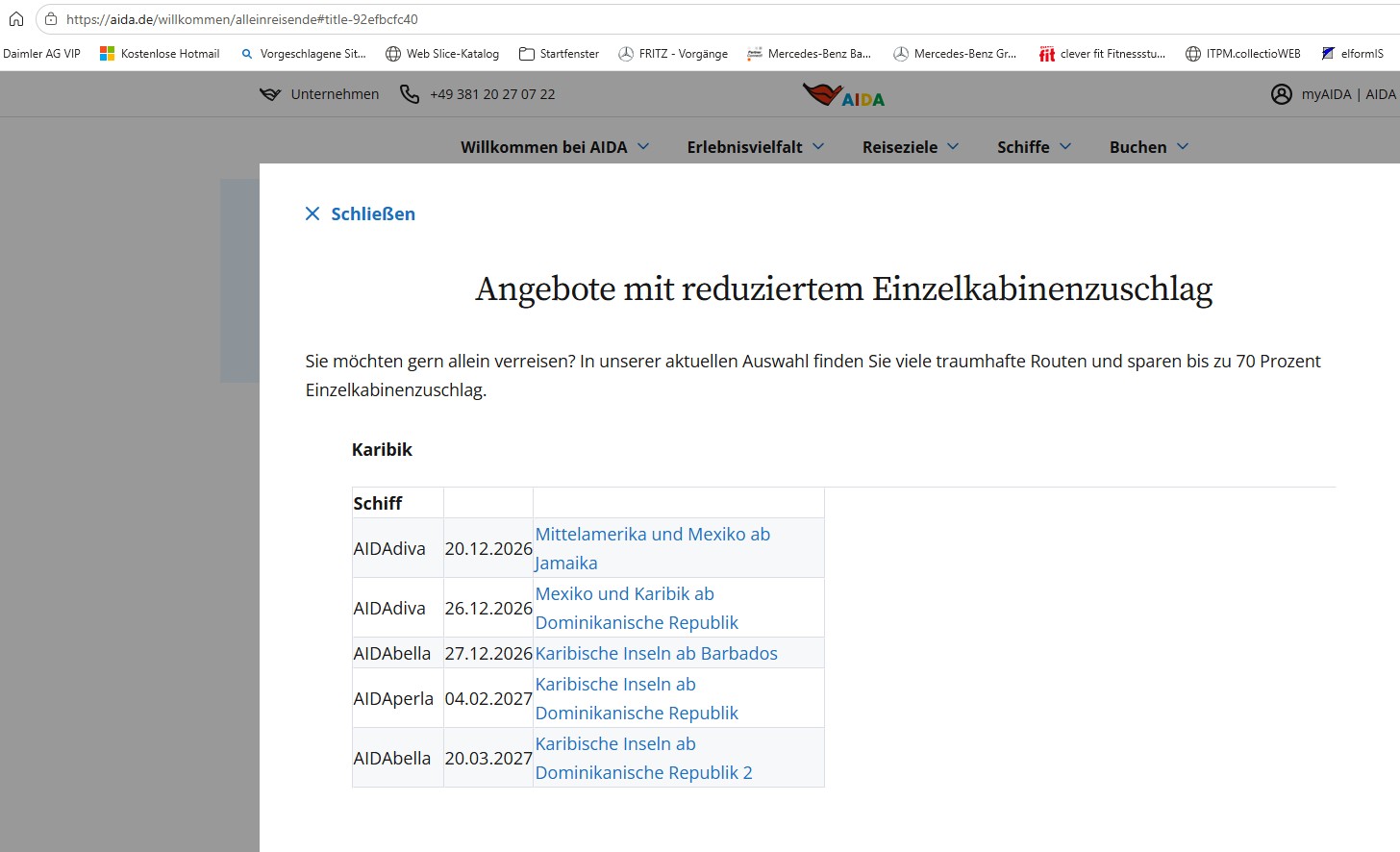Open Mittelamerika und Mexiko ab Jamaika link

point(653,548)
